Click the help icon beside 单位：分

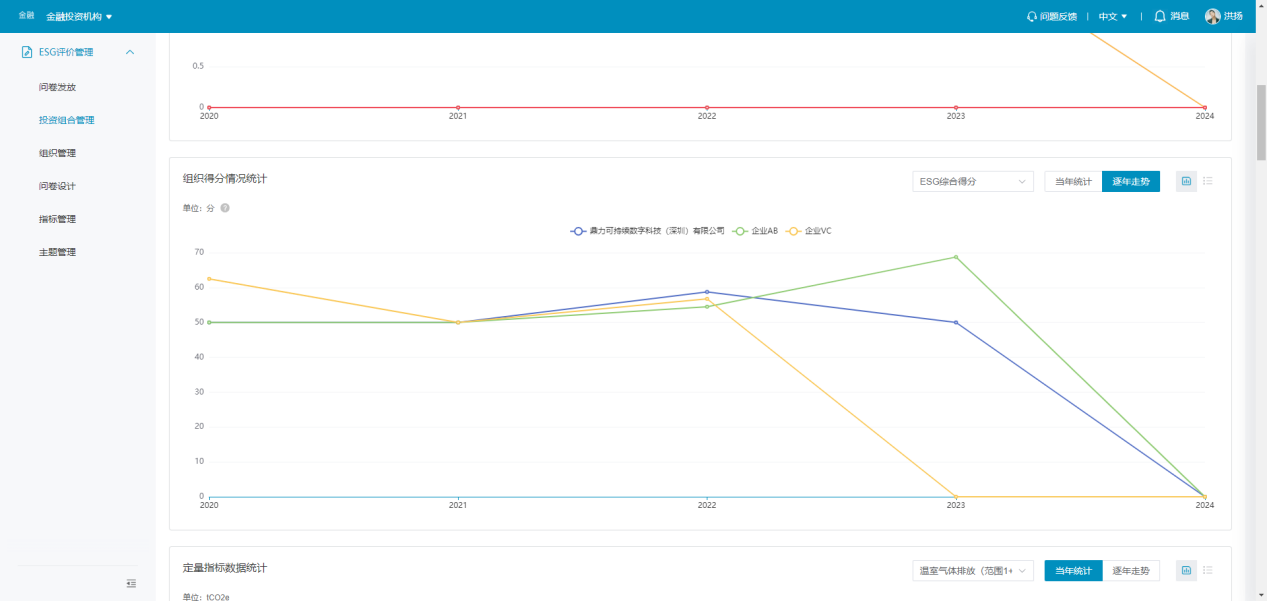point(225,208)
